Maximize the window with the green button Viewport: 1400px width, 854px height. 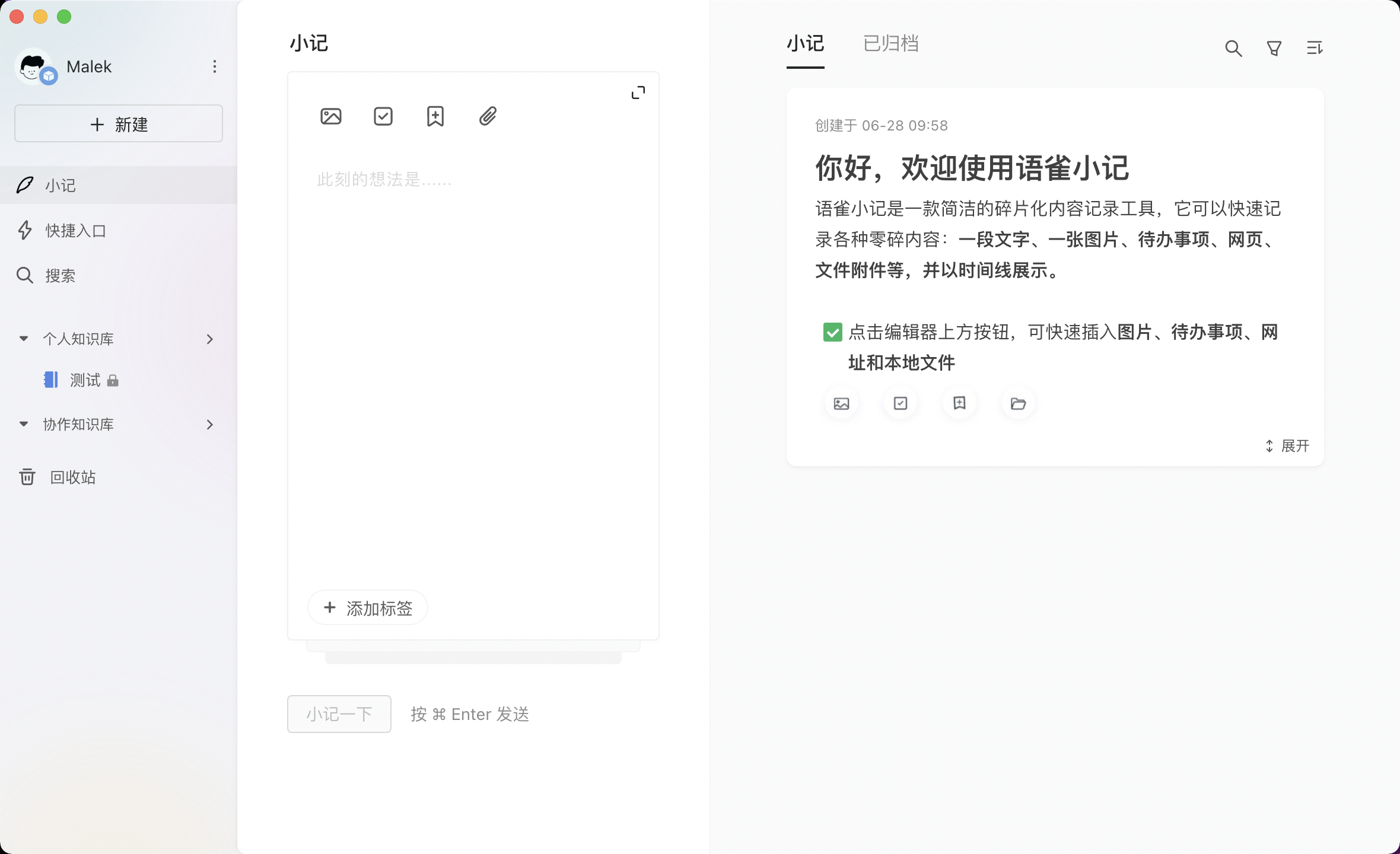click(64, 17)
